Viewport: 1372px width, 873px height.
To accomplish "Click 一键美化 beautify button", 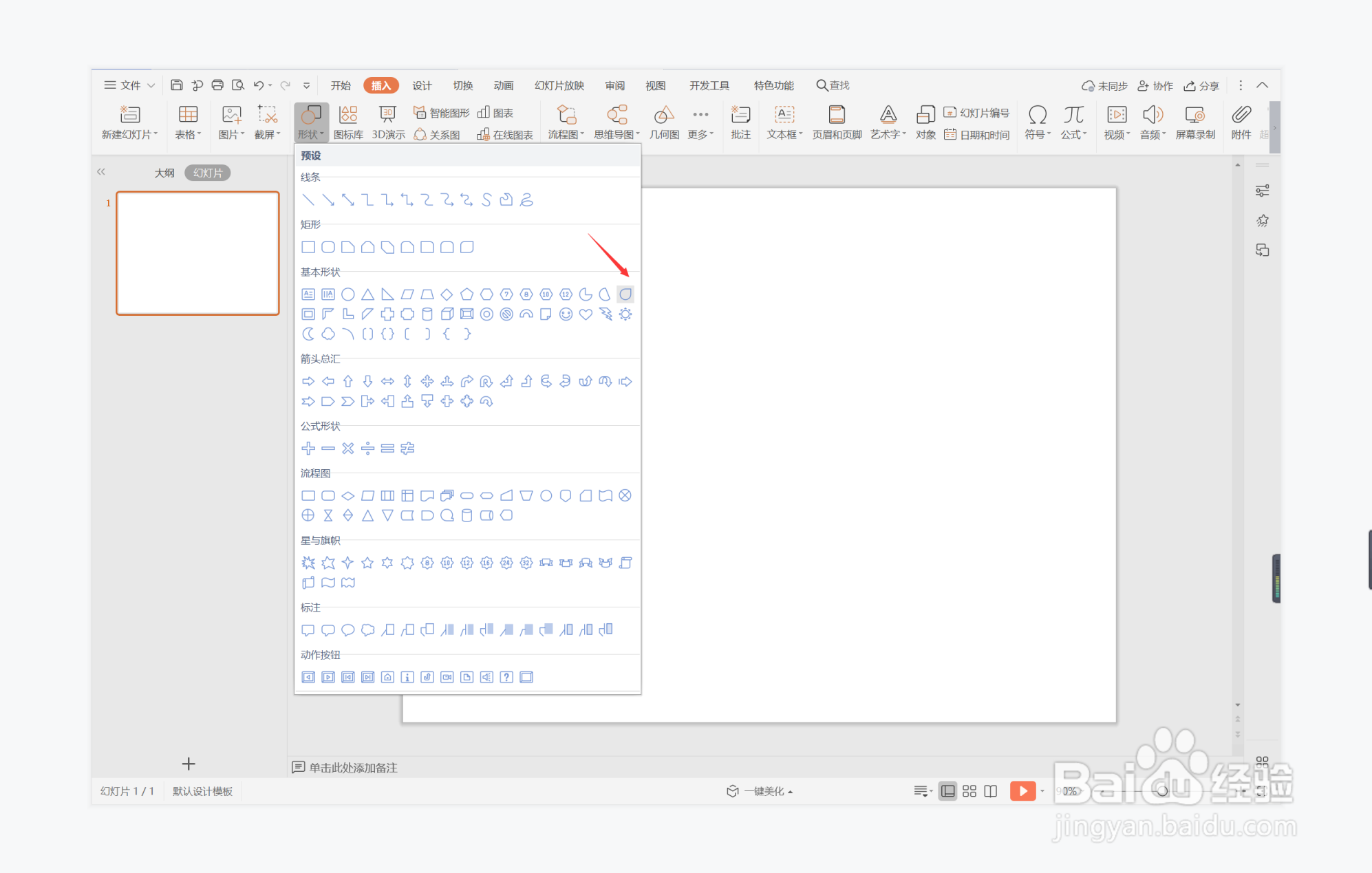I will point(760,791).
